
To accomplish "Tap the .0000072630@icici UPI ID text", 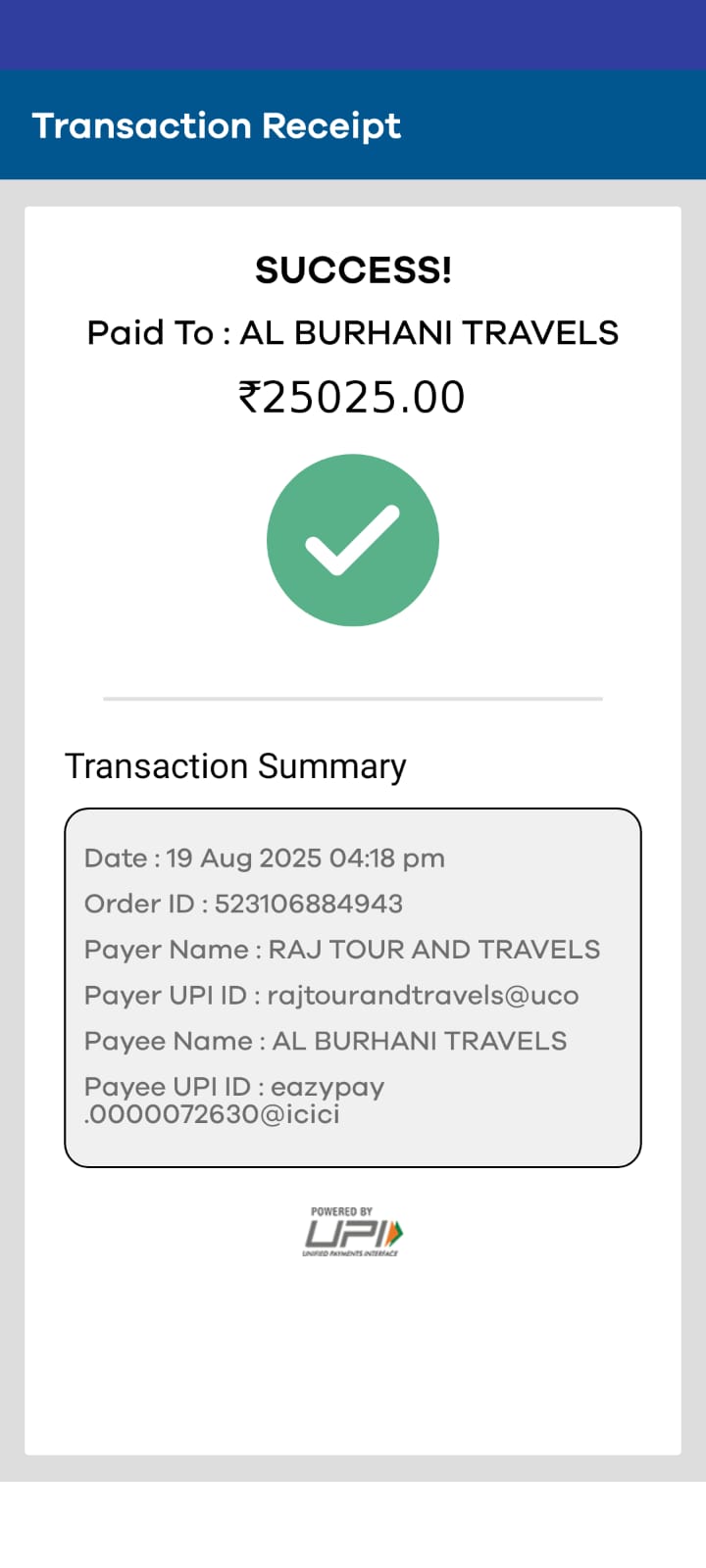I will tap(213, 1114).
